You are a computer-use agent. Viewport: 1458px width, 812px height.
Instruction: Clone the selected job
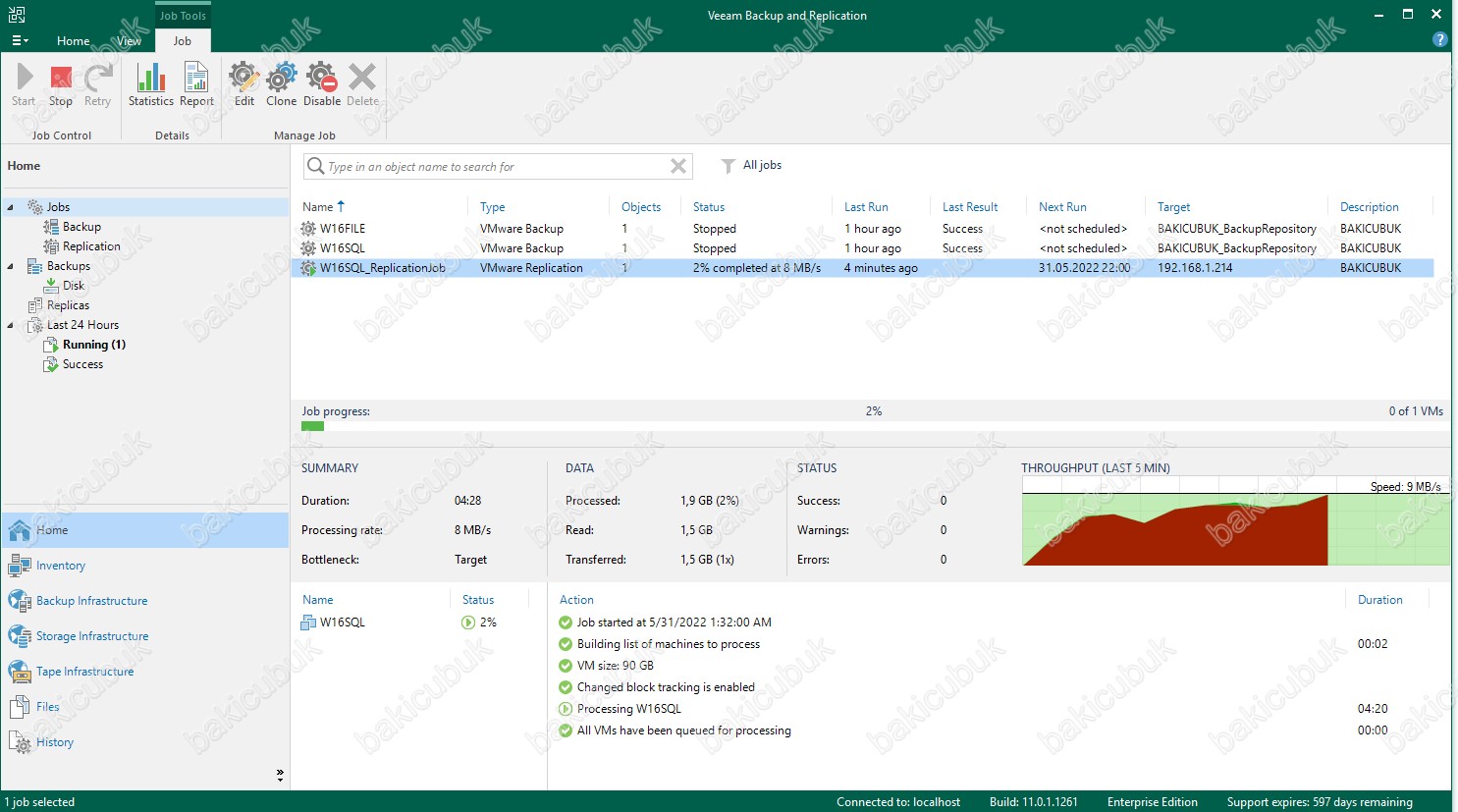[281, 84]
